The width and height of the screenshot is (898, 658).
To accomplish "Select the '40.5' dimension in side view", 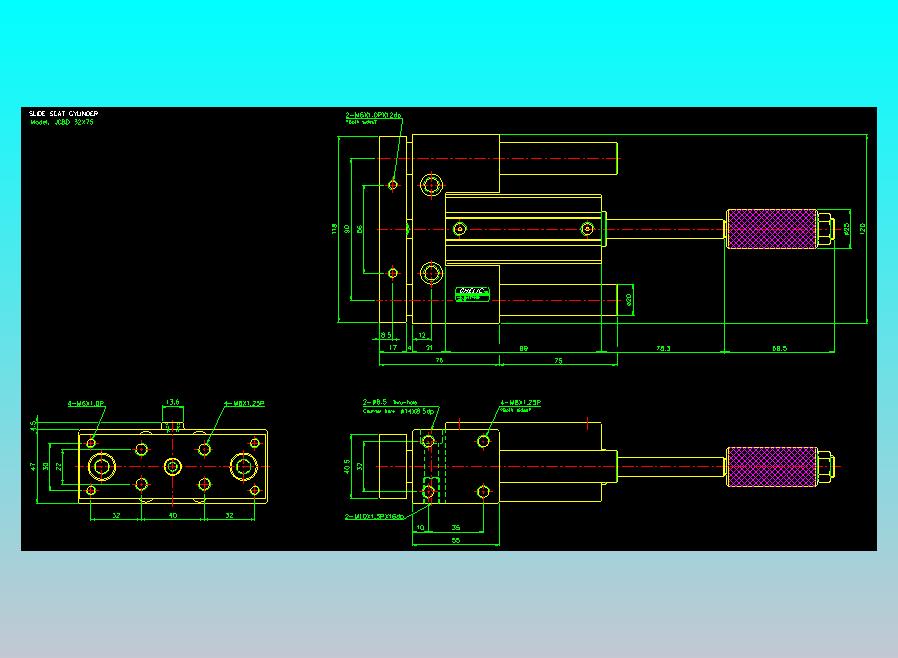I will [x=346, y=467].
